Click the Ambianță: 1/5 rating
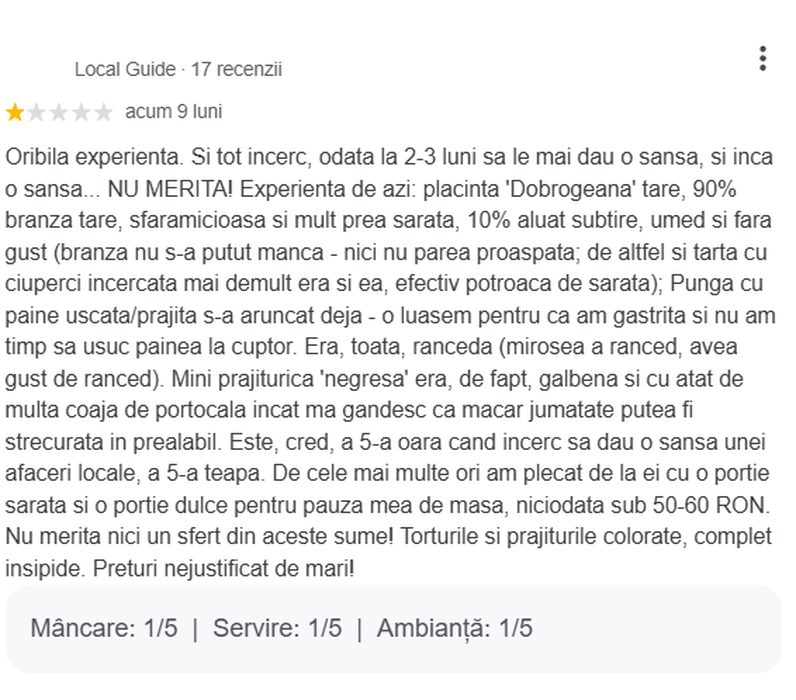 tap(454, 628)
